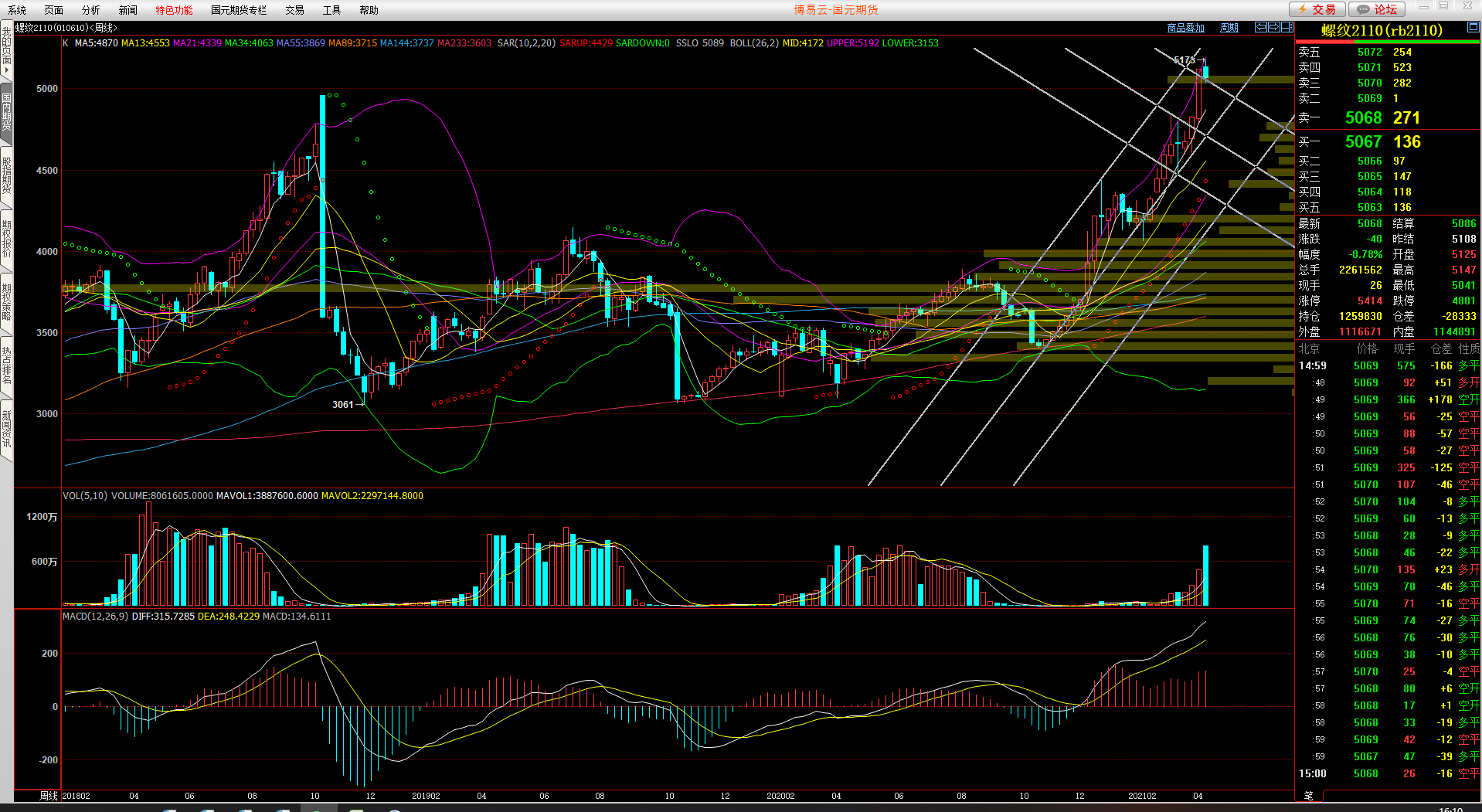The height and width of the screenshot is (812, 1482).
Task: Click the 周线 label on time axis
Action: pos(48,796)
